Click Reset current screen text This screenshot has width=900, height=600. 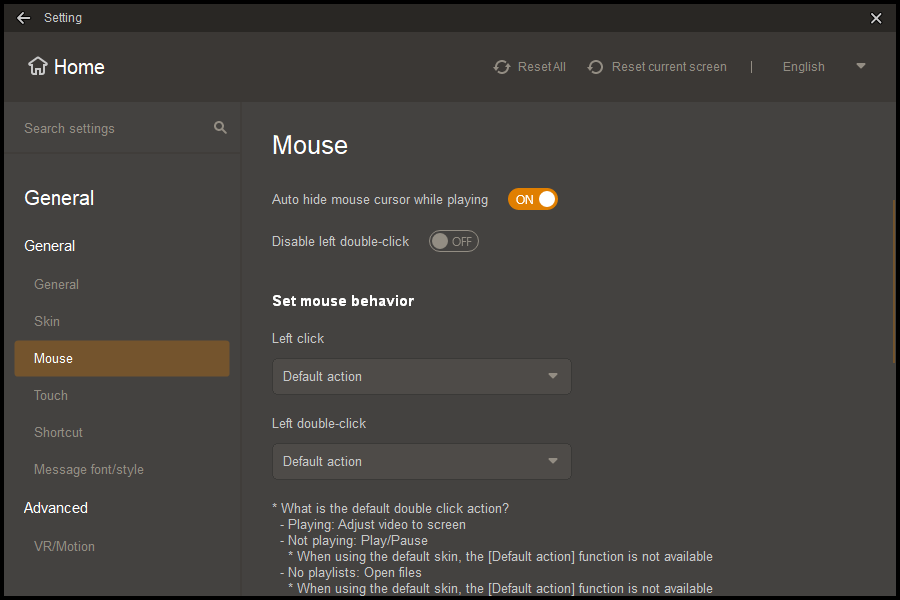tap(669, 67)
